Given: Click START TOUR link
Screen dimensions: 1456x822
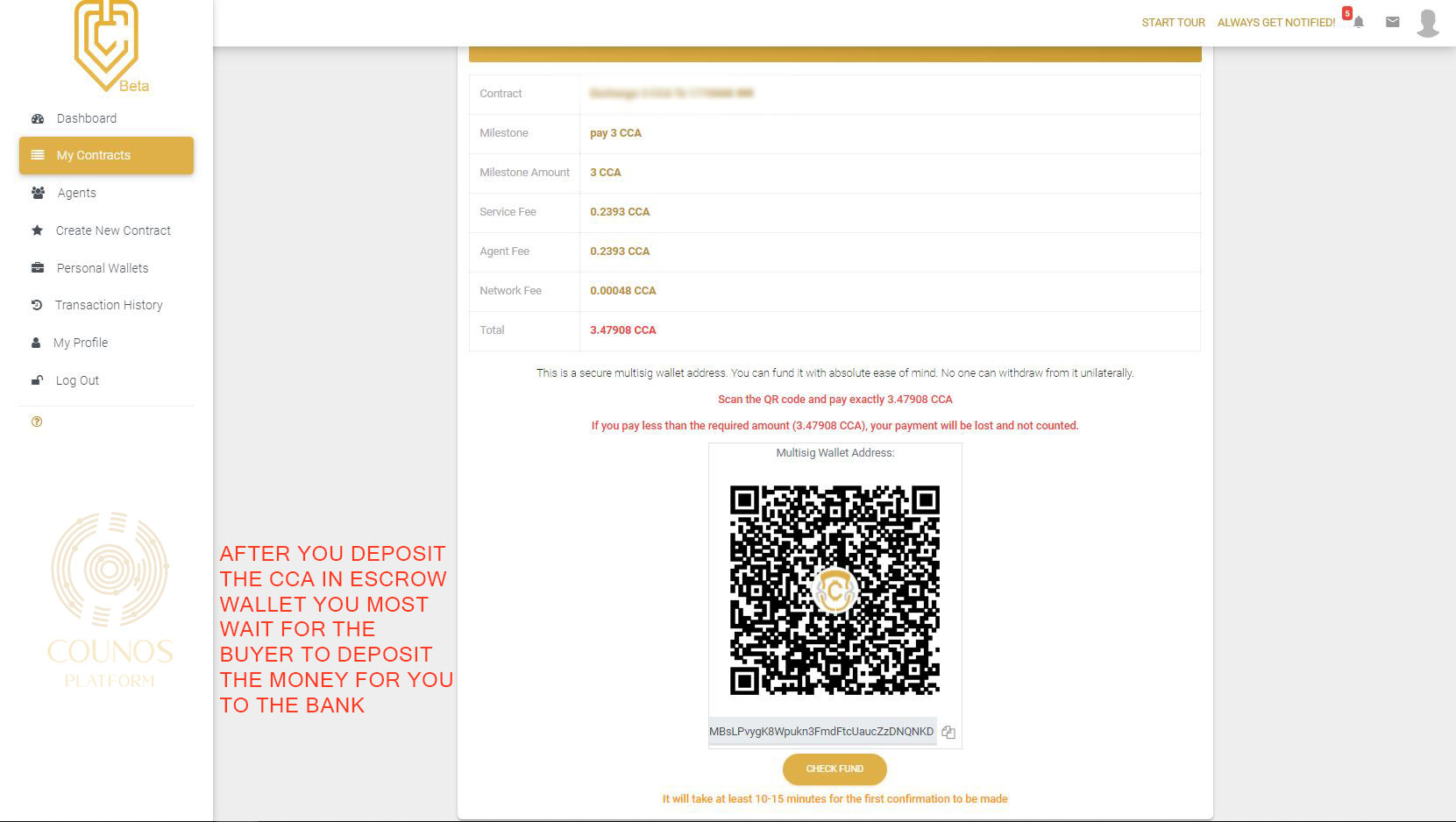Looking at the screenshot, I should pyautogui.click(x=1173, y=23).
